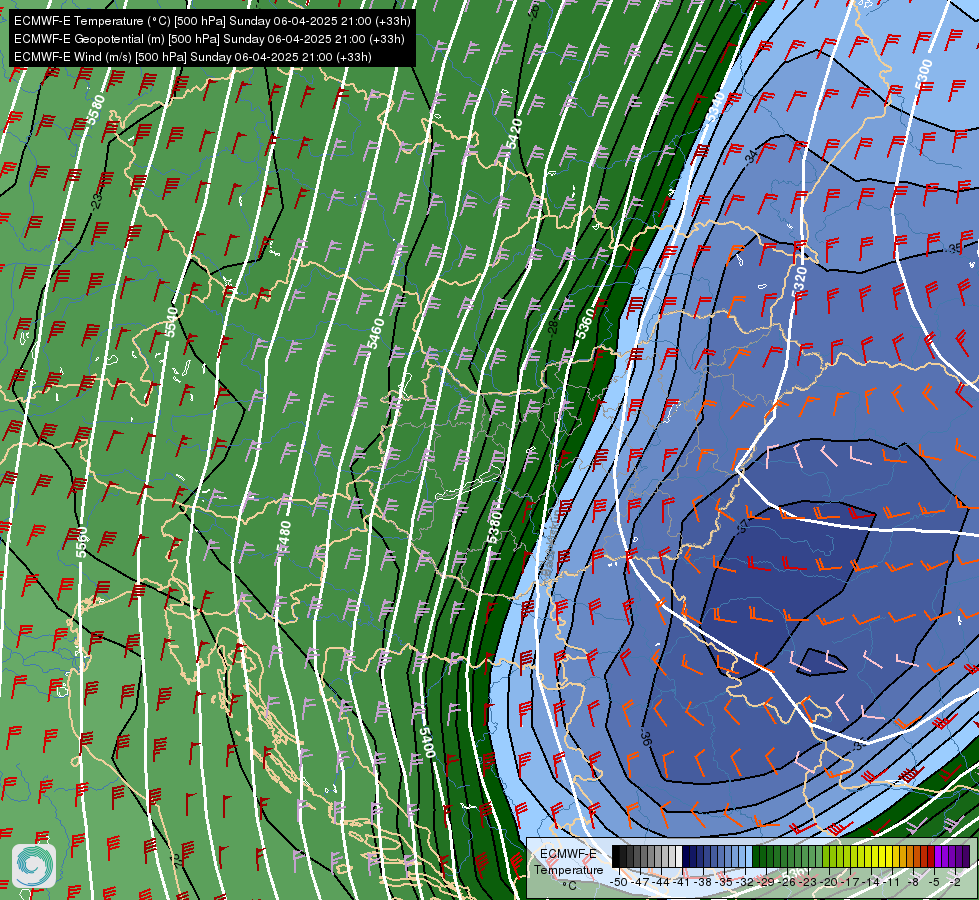
Task: Click the -50 black swatch in legend
Action: click(616, 857)
